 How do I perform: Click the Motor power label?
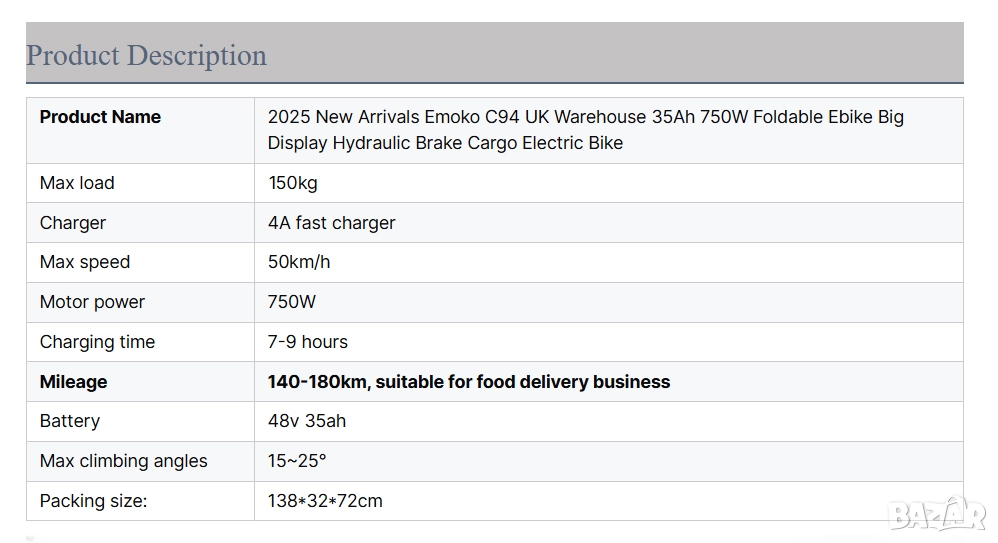(x=92, y=302)
